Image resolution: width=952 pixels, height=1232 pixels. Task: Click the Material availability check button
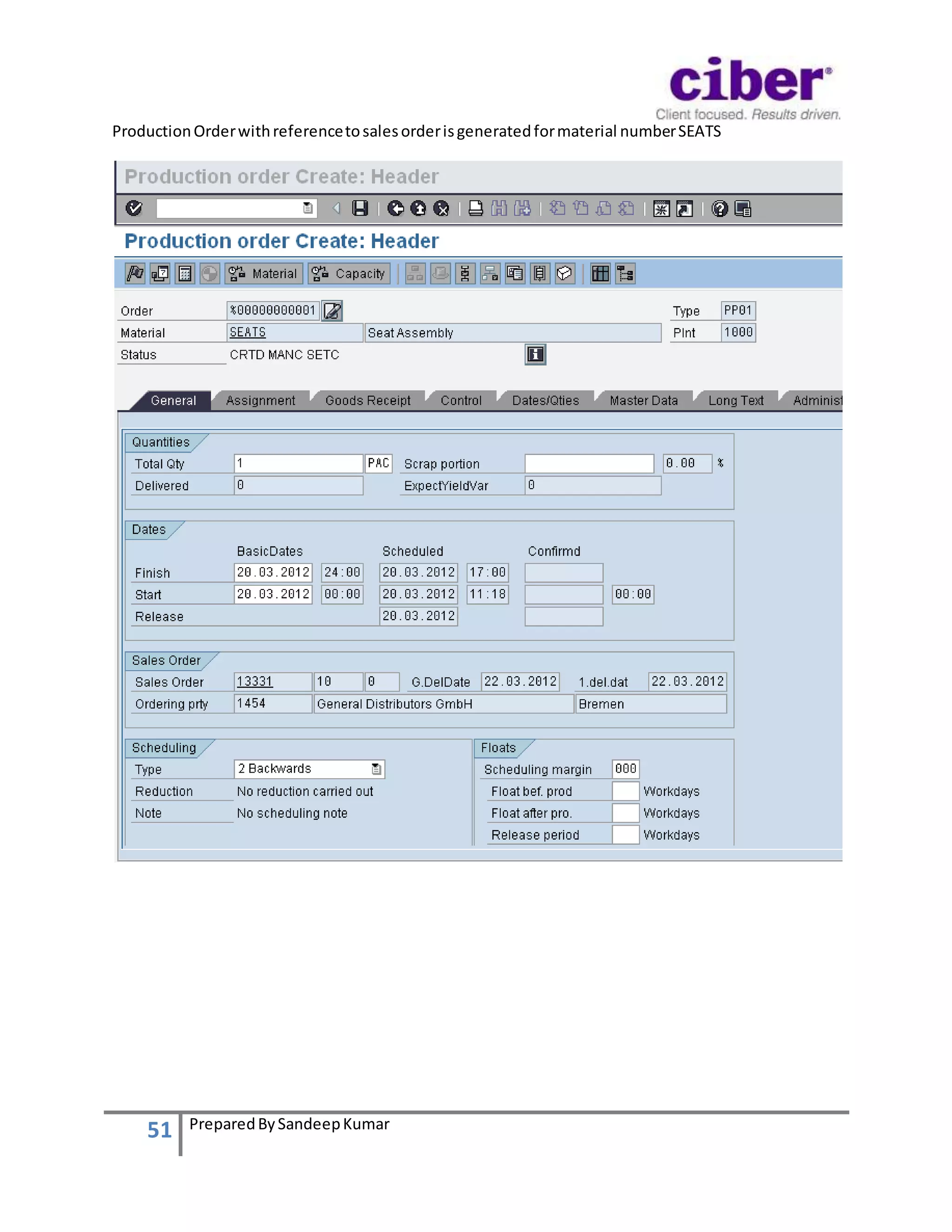click(264, 273)
